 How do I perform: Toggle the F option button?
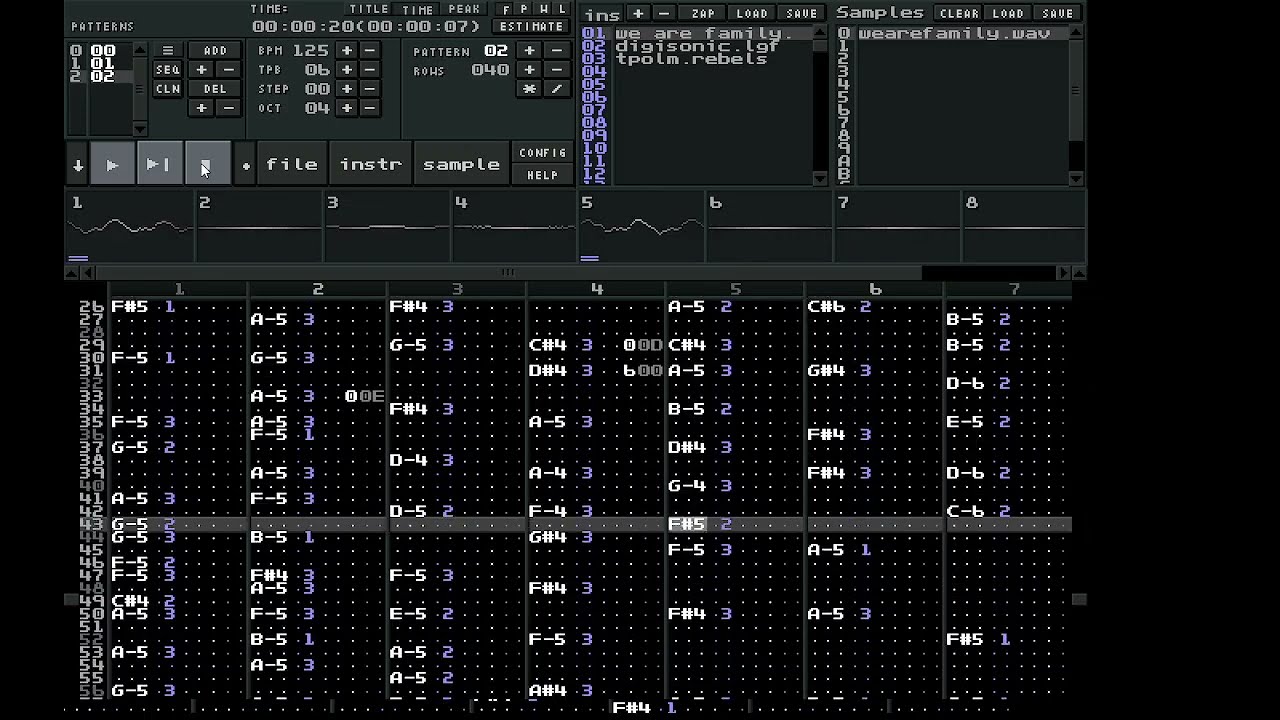coord(506,9)
